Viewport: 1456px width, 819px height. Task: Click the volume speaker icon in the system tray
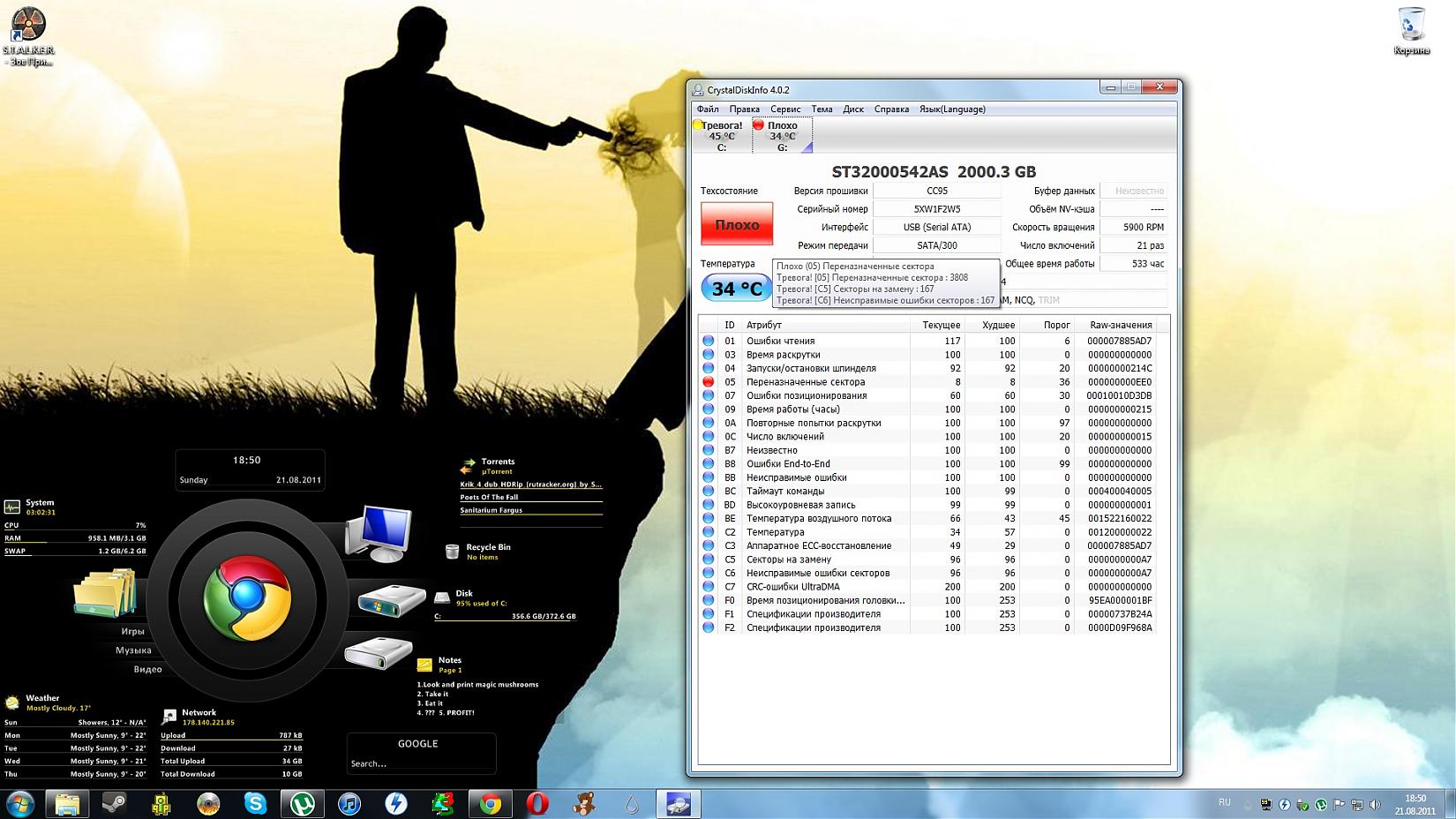(x=1375, y=804)
